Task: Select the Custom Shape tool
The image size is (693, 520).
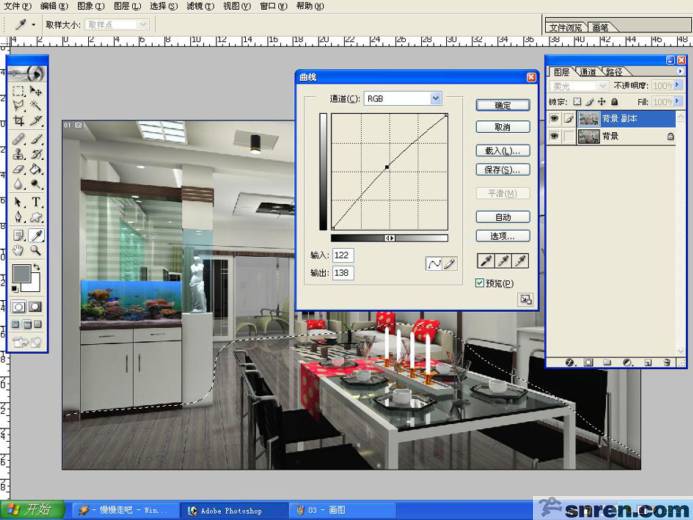Action: coord(36,217)
